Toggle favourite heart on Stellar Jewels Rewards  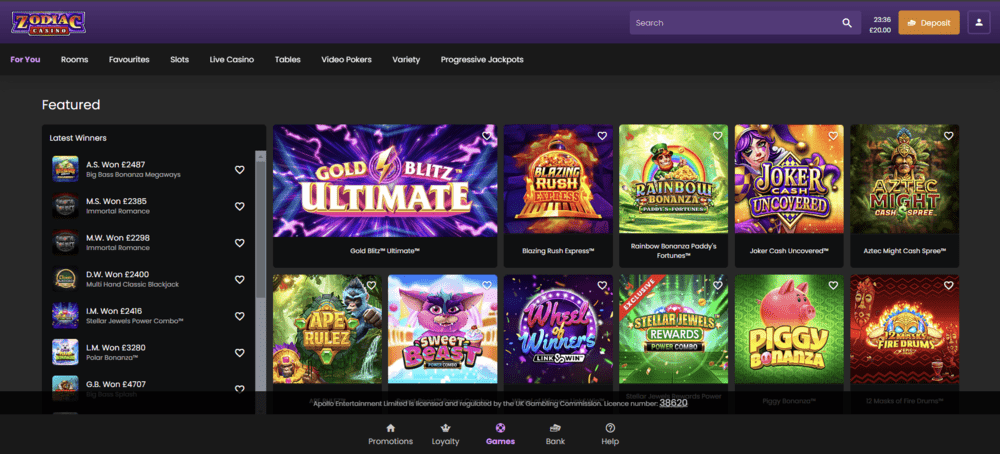pos(717,286)
